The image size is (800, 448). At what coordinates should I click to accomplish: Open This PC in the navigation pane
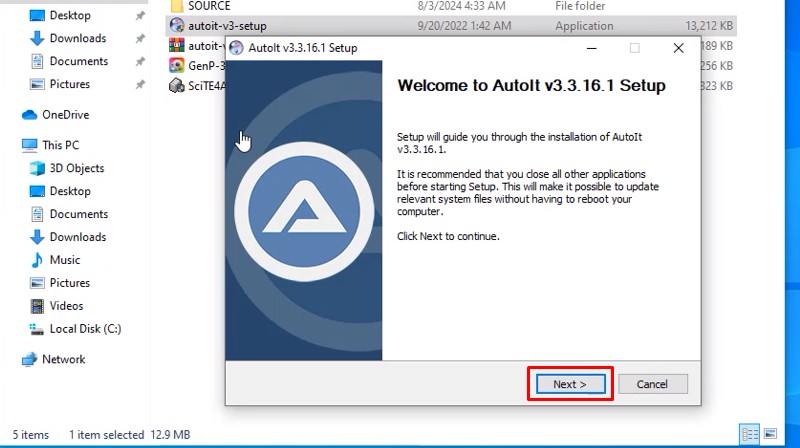click(x=60, y=145)
